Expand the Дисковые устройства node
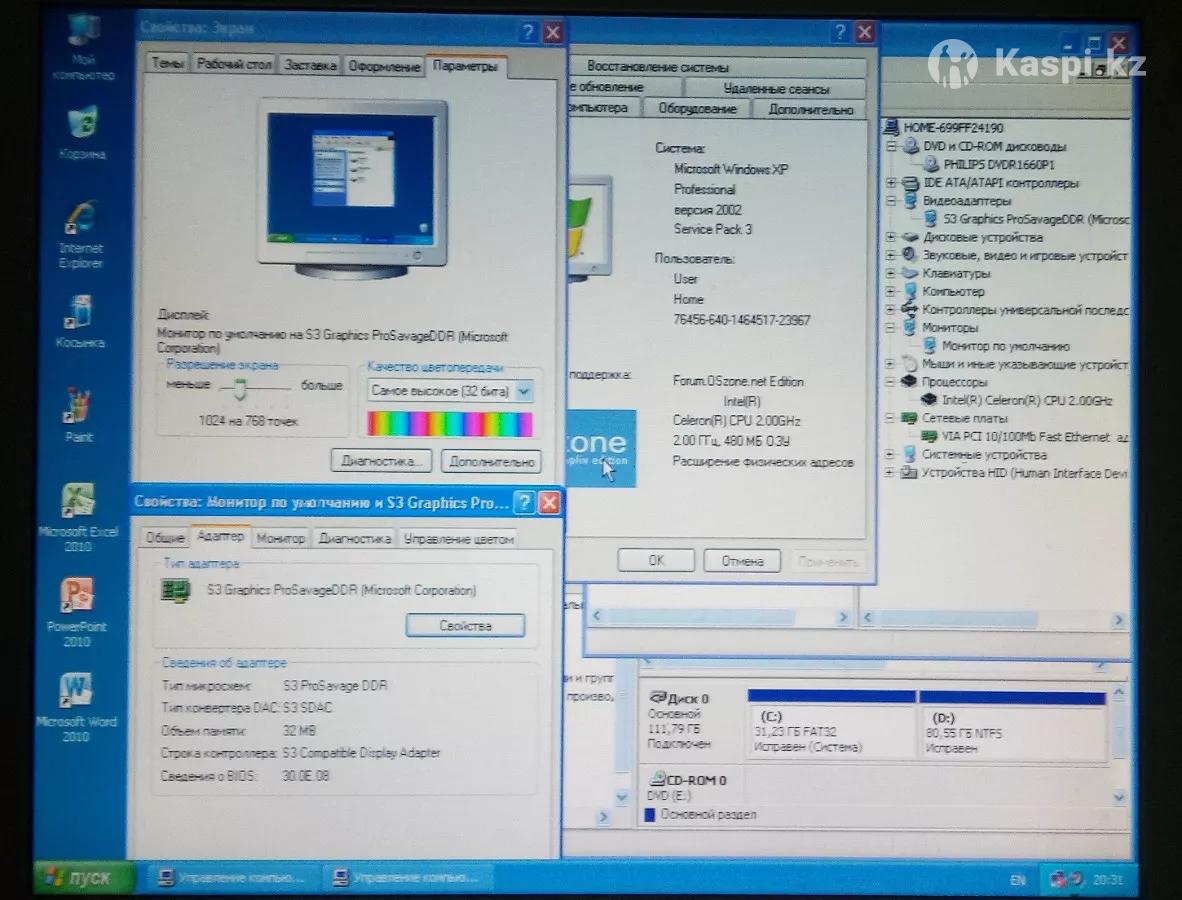The image size is (1182, 900). 891,237
